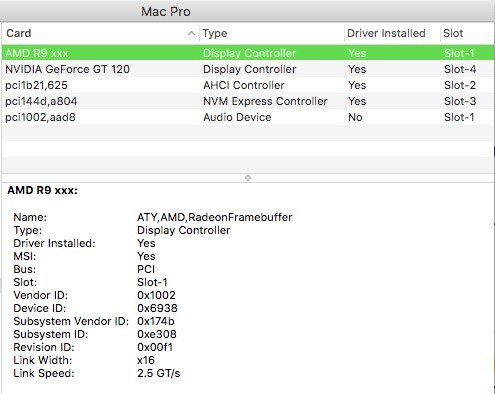495x394 pixels.
Task: Click the Slot-4 cell
Action: 460,69
